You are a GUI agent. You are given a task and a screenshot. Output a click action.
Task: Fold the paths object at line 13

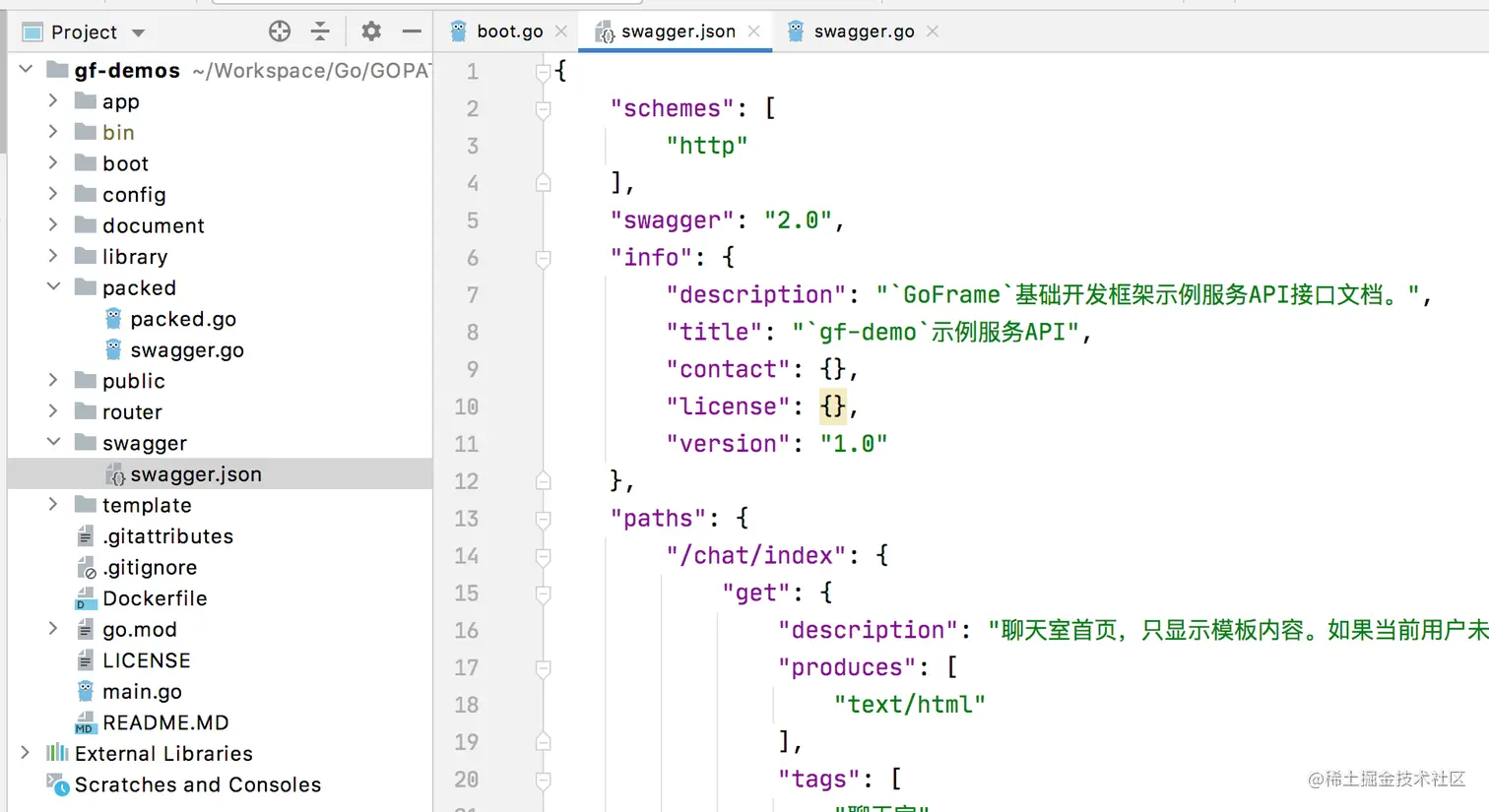[543, 519]
